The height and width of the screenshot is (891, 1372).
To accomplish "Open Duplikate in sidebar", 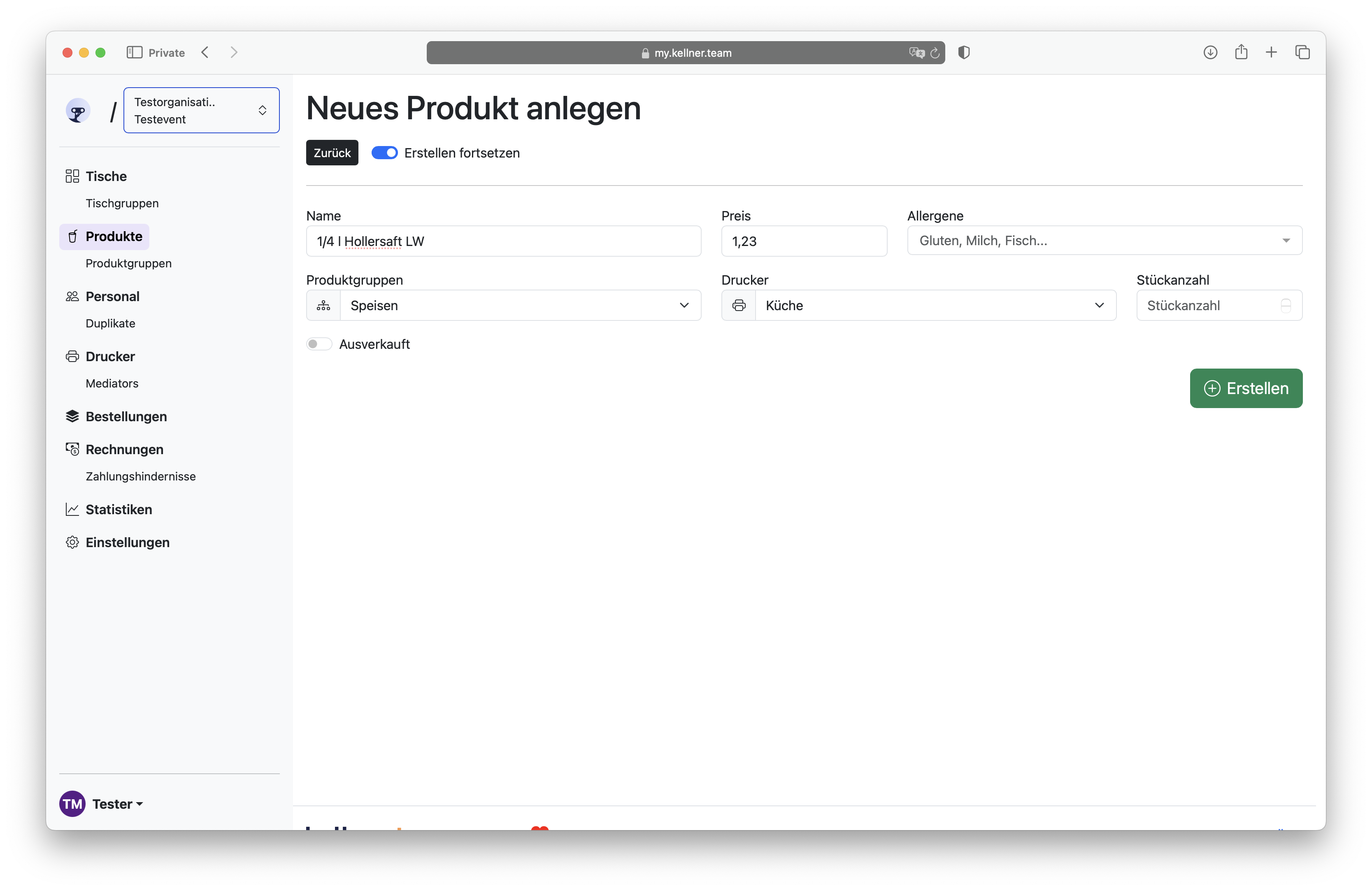I will (111, 323).
